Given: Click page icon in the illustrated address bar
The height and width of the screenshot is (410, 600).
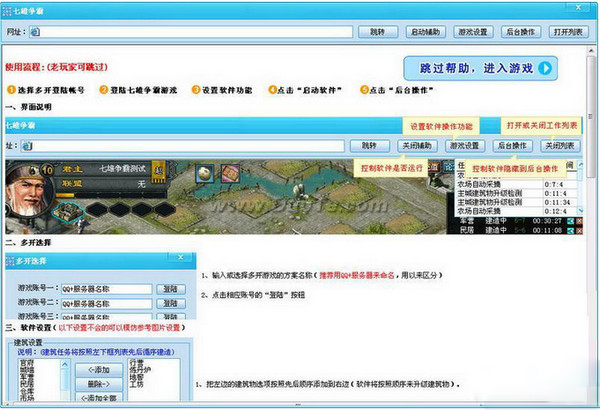Looking at the screenshot, I should pyautogui.click(x=26, y=146).
